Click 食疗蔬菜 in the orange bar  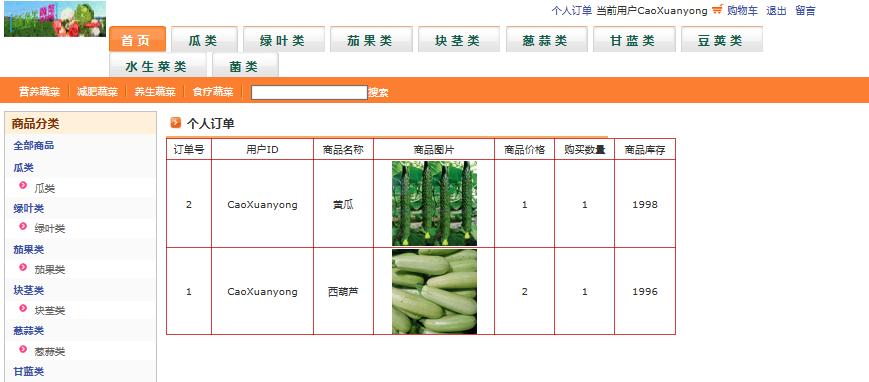click(213, 92)
